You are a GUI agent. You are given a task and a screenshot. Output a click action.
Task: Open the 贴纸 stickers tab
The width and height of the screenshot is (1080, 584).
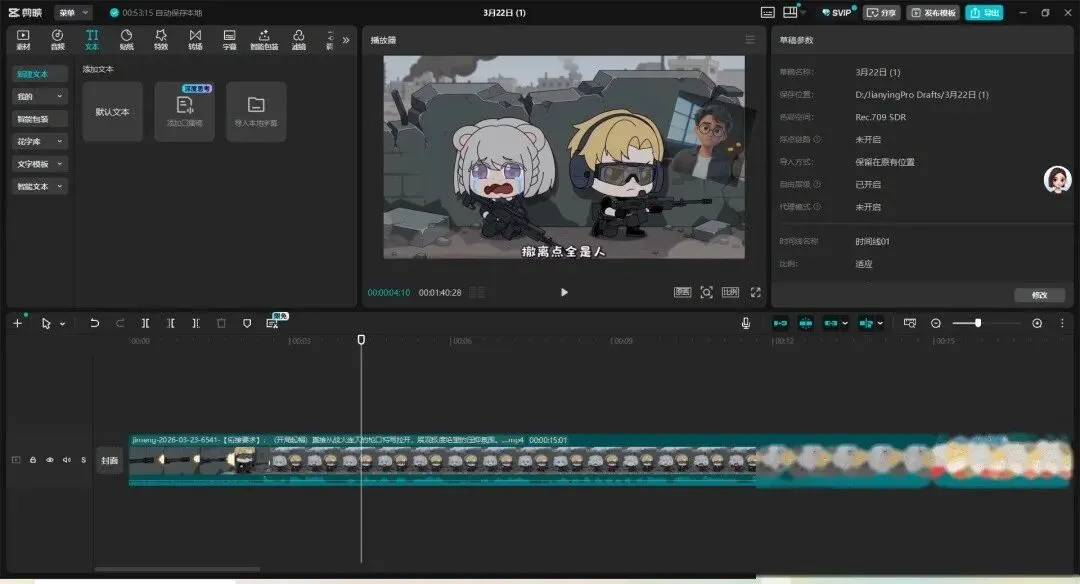tap(126, 40)
